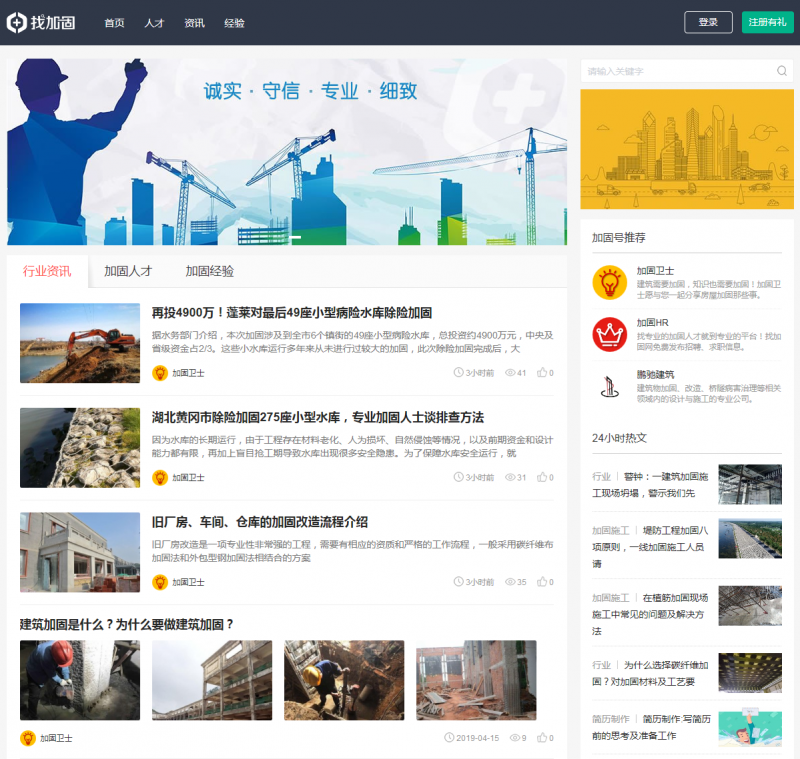Screen dimensions: 800x759
Task: Click the 加固HR red crown icon
Action: (x=610, y=335)
